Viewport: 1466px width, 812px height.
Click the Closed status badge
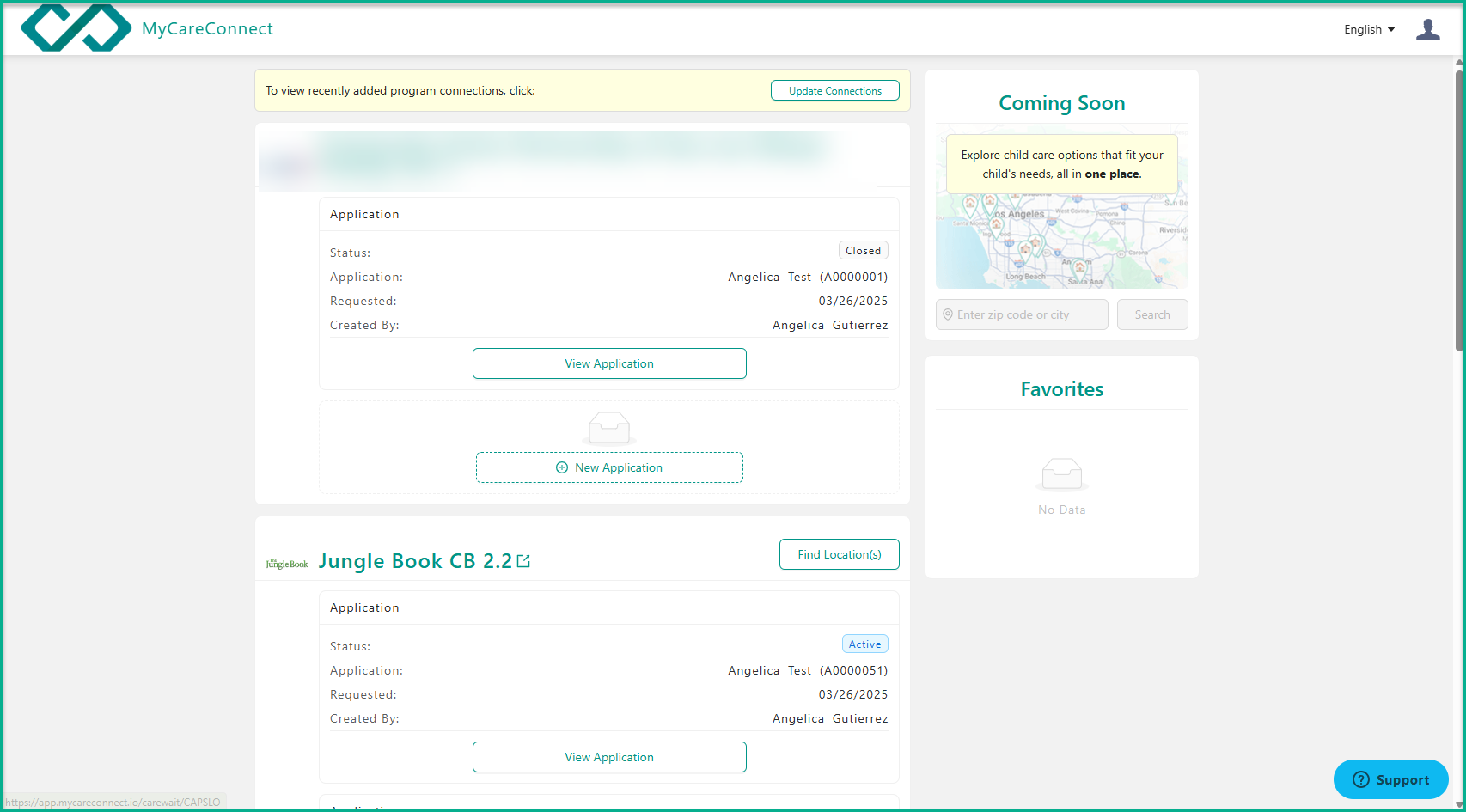(863, 251)
